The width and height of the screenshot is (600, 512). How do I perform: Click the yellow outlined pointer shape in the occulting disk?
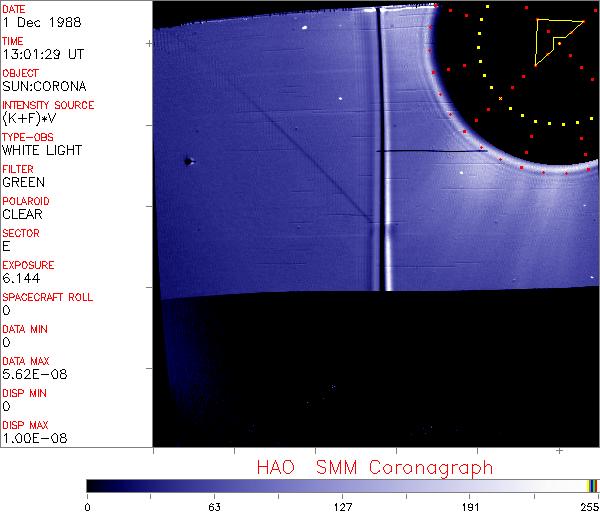[x=552, y=41]
